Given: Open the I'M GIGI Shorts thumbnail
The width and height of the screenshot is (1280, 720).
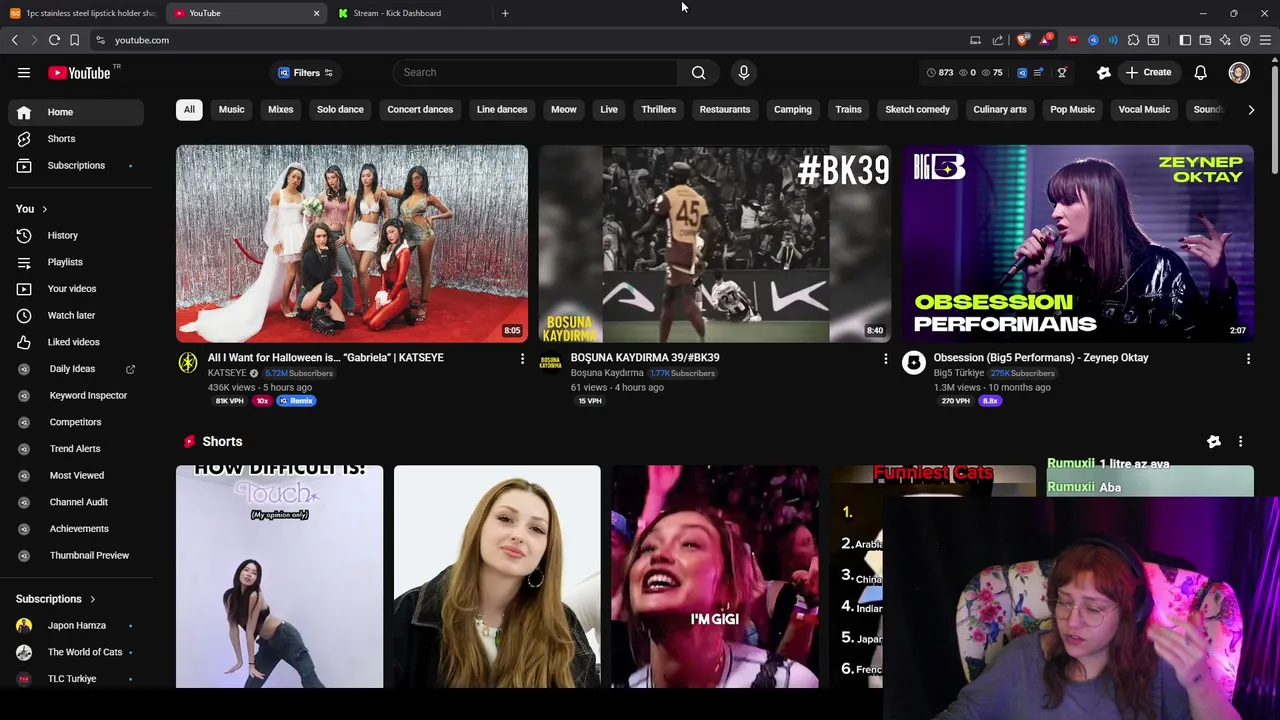Looking at the screenshot, I should tap(715, 577).
